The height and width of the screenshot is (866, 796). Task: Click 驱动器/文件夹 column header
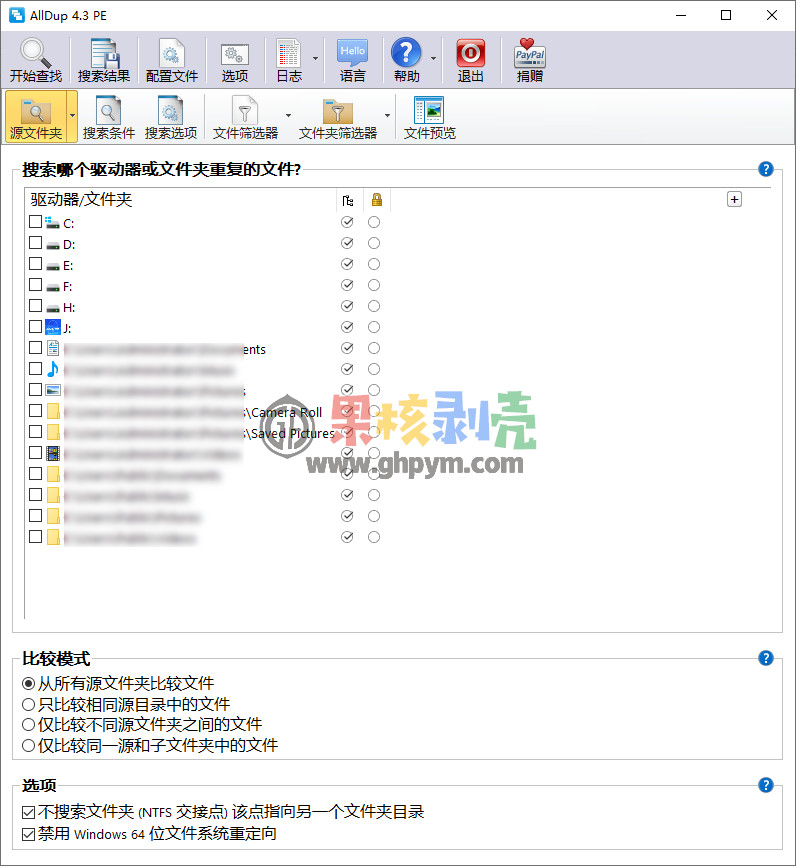(x=81, y=200)
